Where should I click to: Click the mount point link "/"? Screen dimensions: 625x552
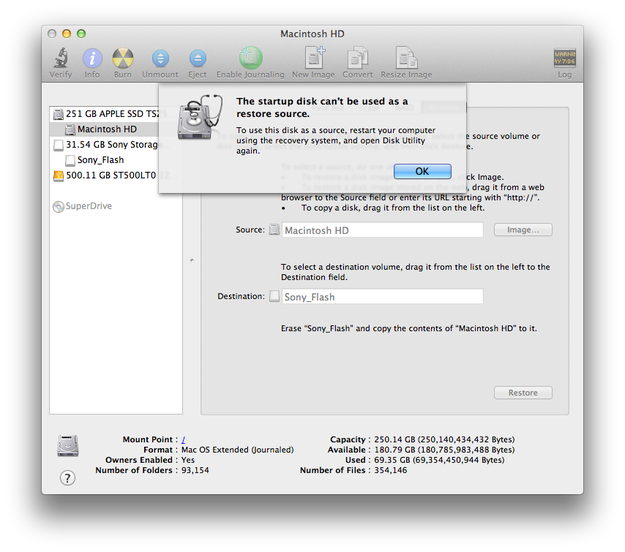183,439
